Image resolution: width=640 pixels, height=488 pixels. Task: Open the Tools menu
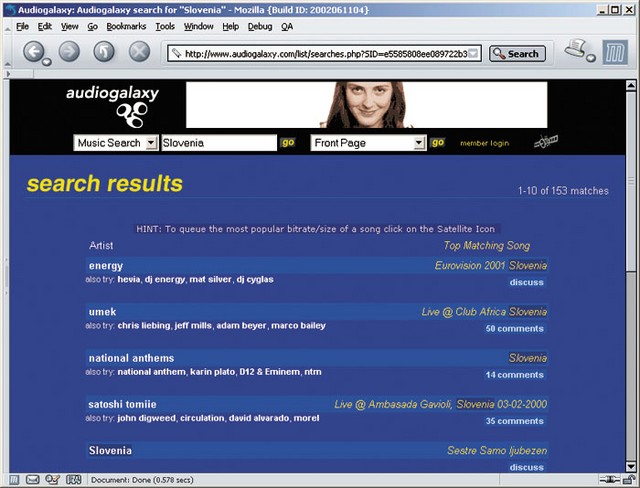click(x=165, y=27)
